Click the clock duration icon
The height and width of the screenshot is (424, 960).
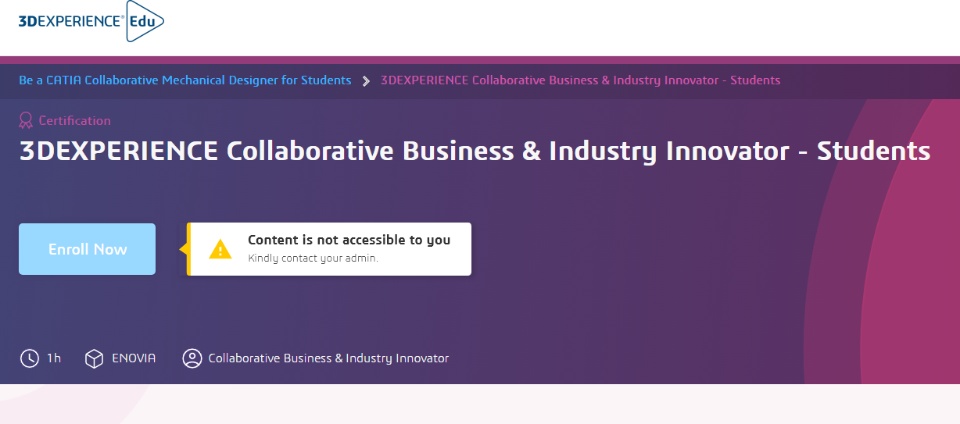29,358
